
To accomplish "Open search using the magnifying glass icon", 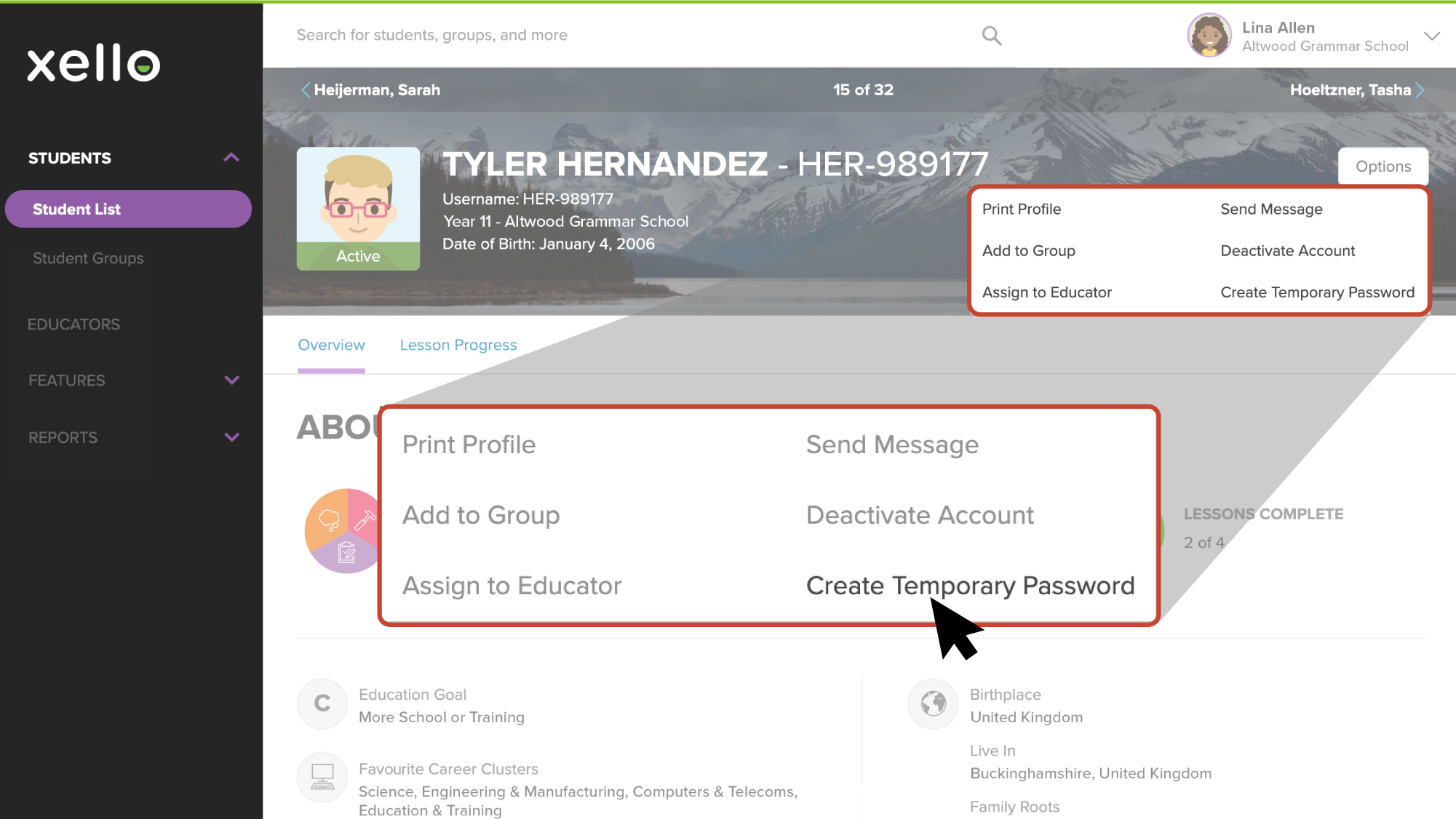I will click(992, 35).
